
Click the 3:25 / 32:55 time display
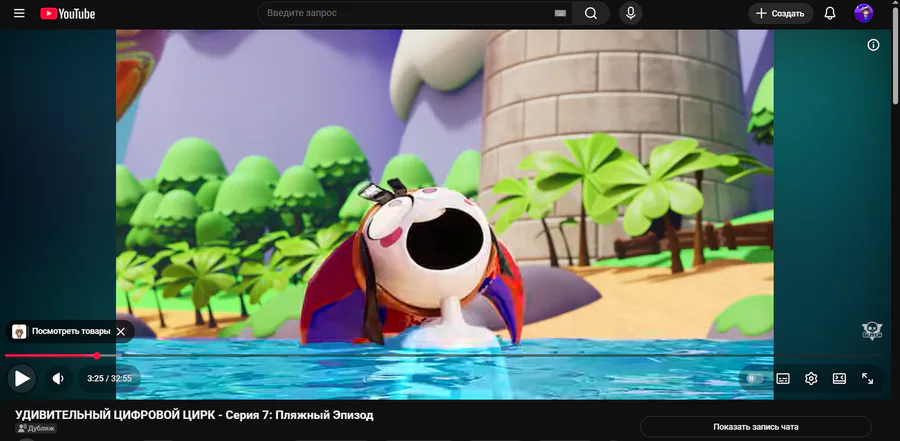pos(109,378)
